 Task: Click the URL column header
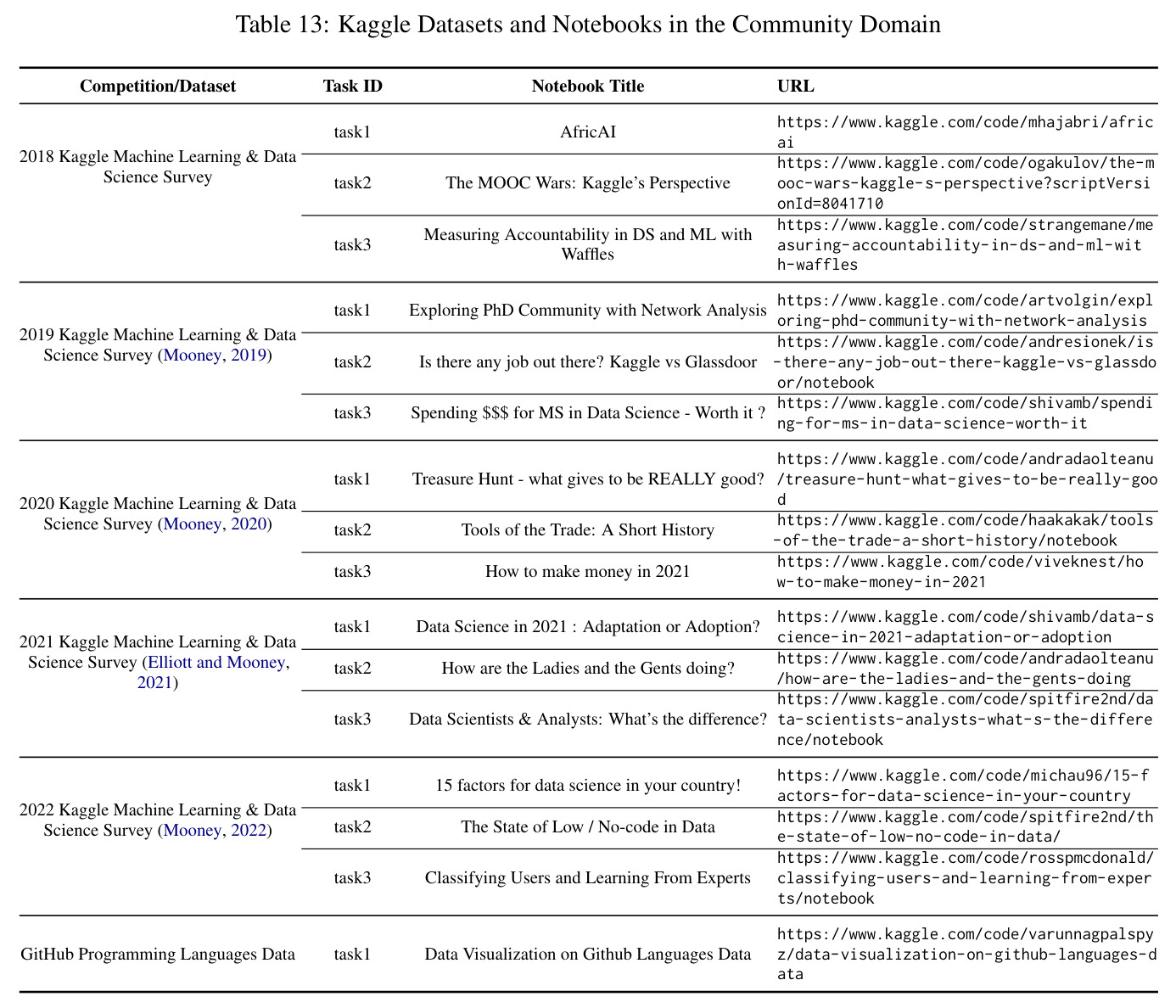(x=796, y=86)
